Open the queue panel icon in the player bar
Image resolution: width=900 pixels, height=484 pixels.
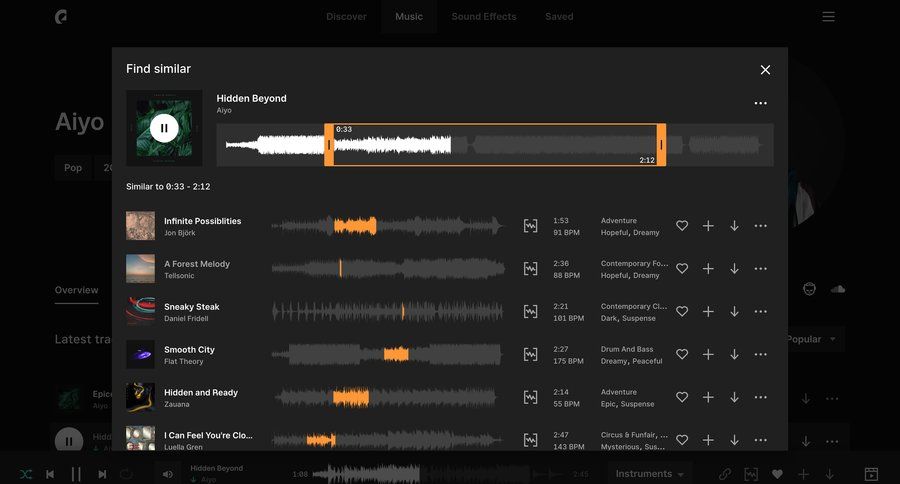coord(871,474)
